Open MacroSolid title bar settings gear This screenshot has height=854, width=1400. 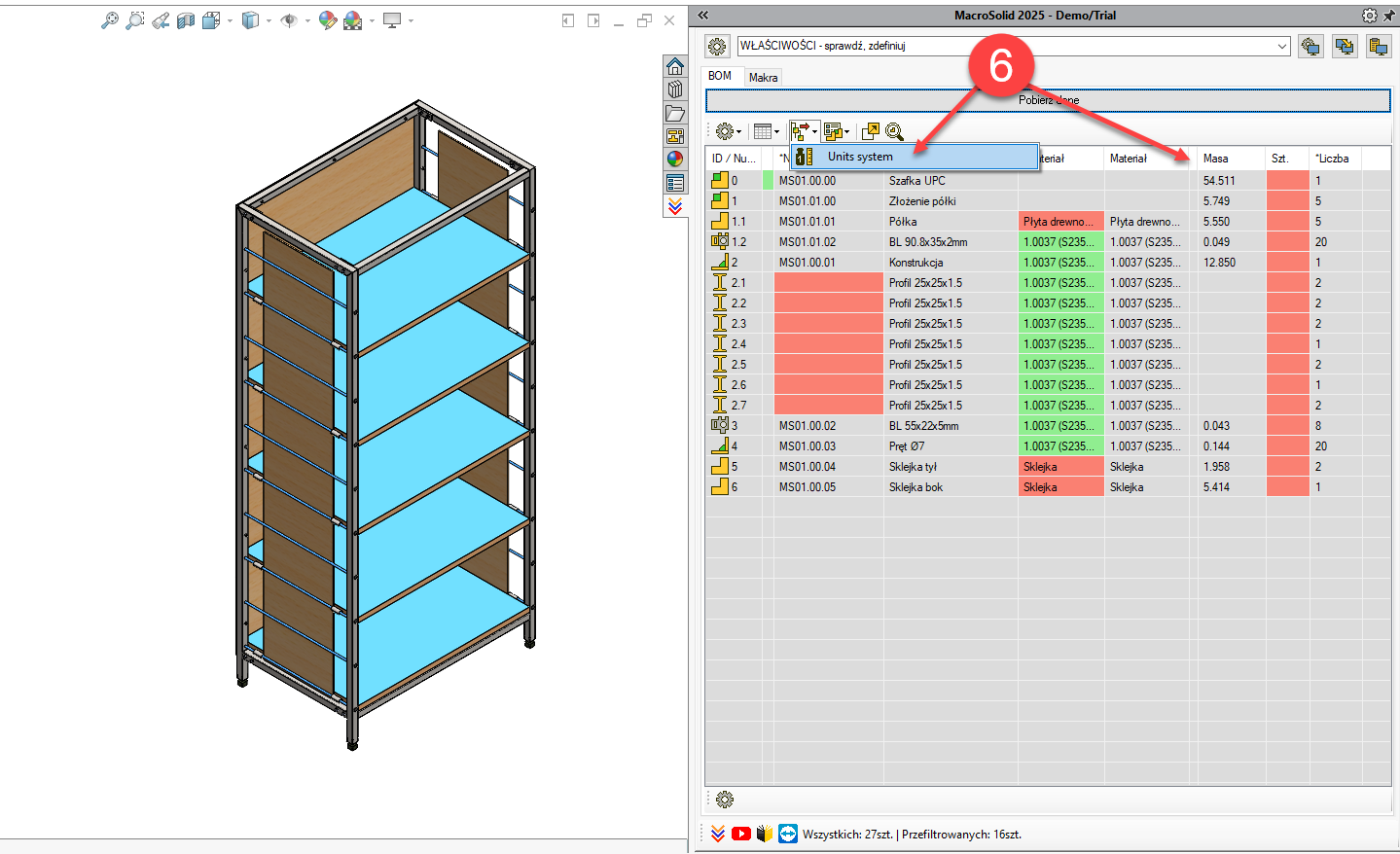(1369, 16)
